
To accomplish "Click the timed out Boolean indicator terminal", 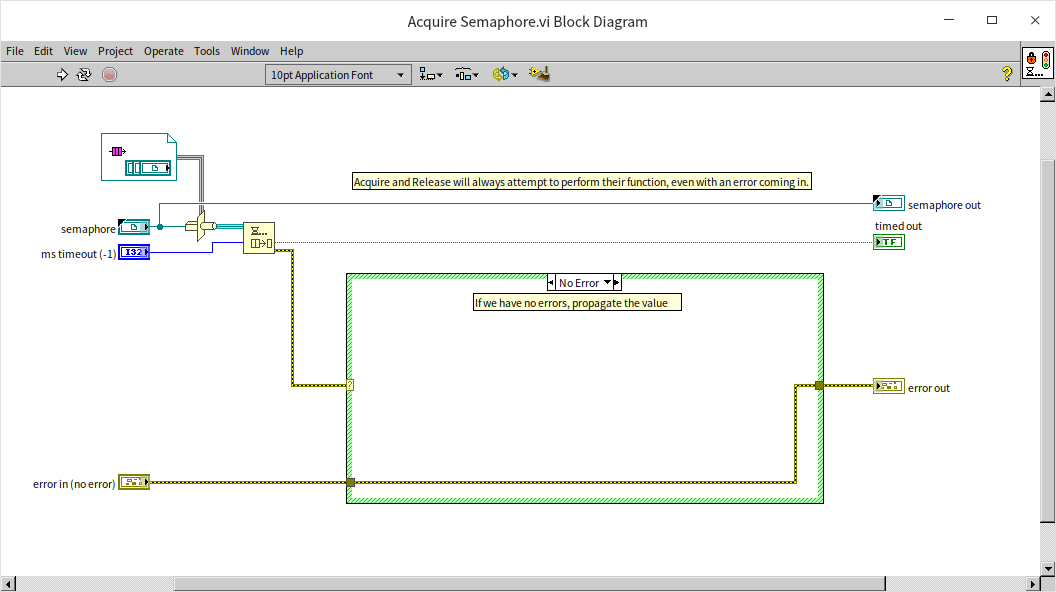I will [888, 242].
